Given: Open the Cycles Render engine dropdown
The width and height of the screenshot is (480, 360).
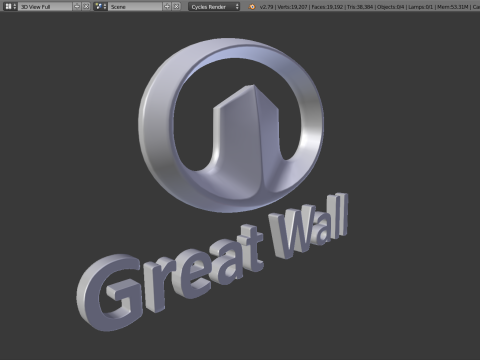Looking at the screenshot, I should pos(214,6).
